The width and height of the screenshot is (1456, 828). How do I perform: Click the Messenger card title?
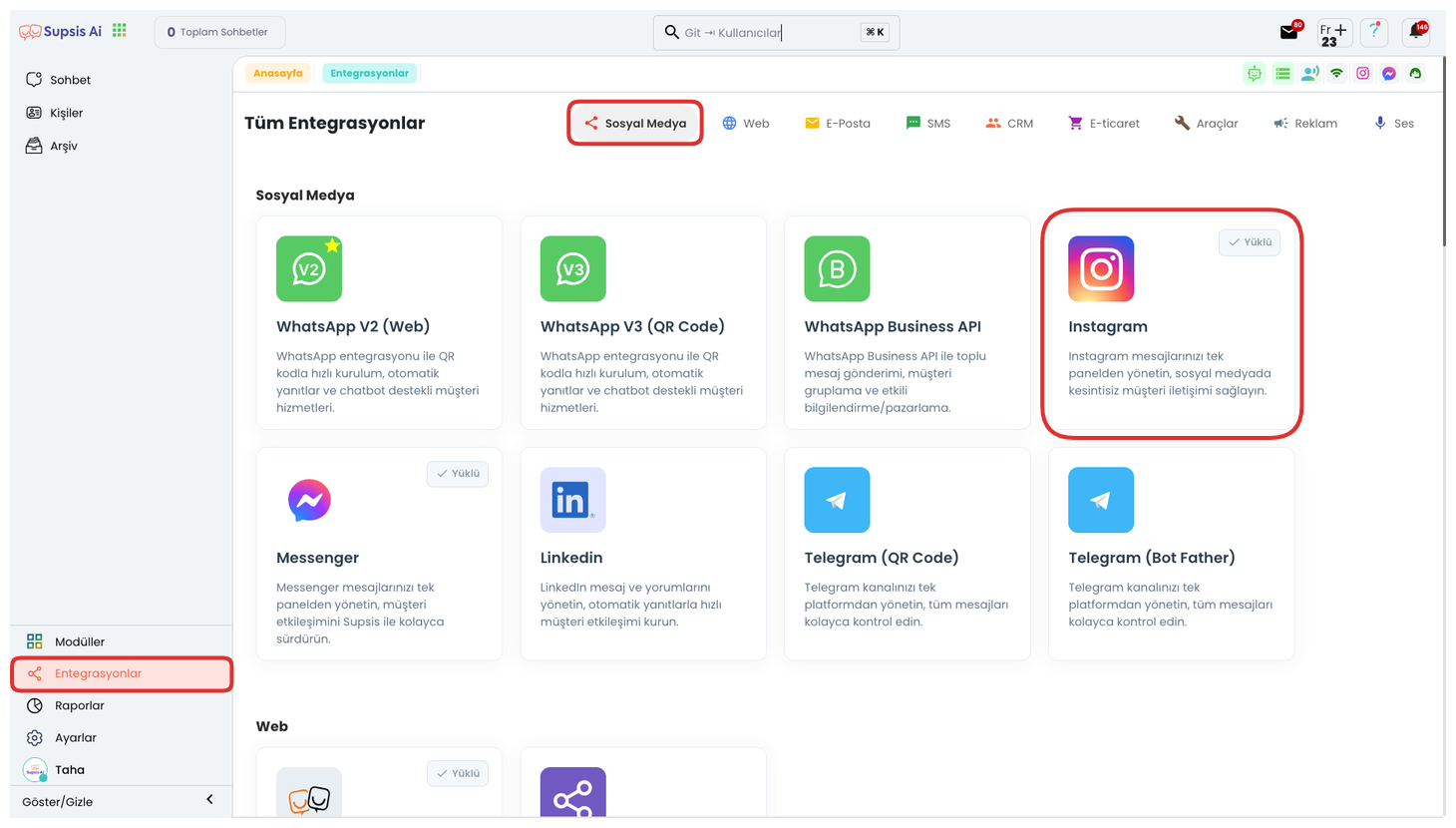point(317,558)
